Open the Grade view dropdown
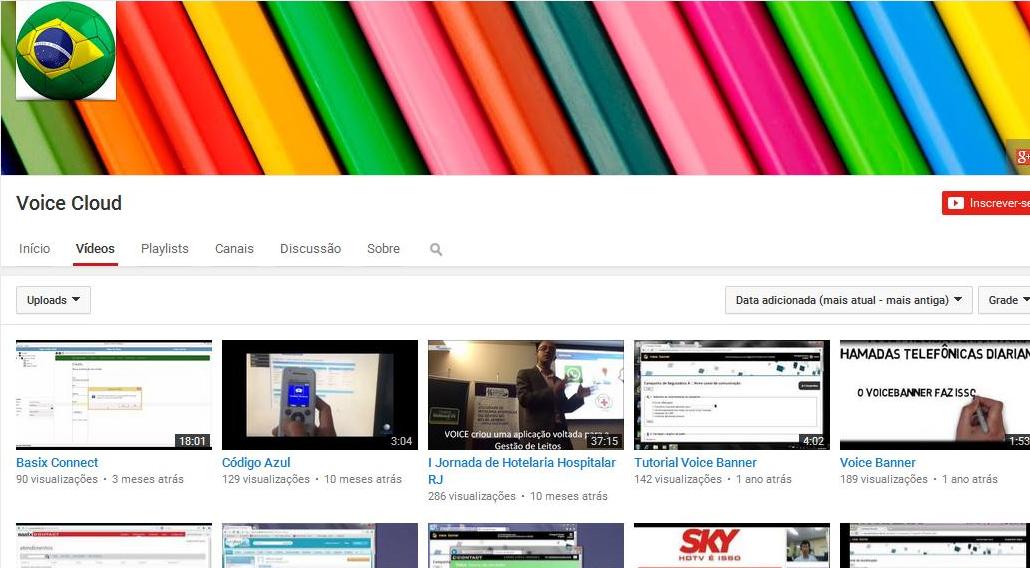The image size is (1030, 568). [1006, 300]
